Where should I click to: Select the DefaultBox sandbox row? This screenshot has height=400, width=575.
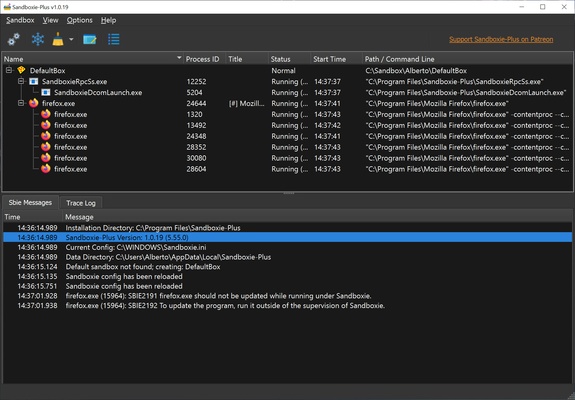tap(288, 70)
